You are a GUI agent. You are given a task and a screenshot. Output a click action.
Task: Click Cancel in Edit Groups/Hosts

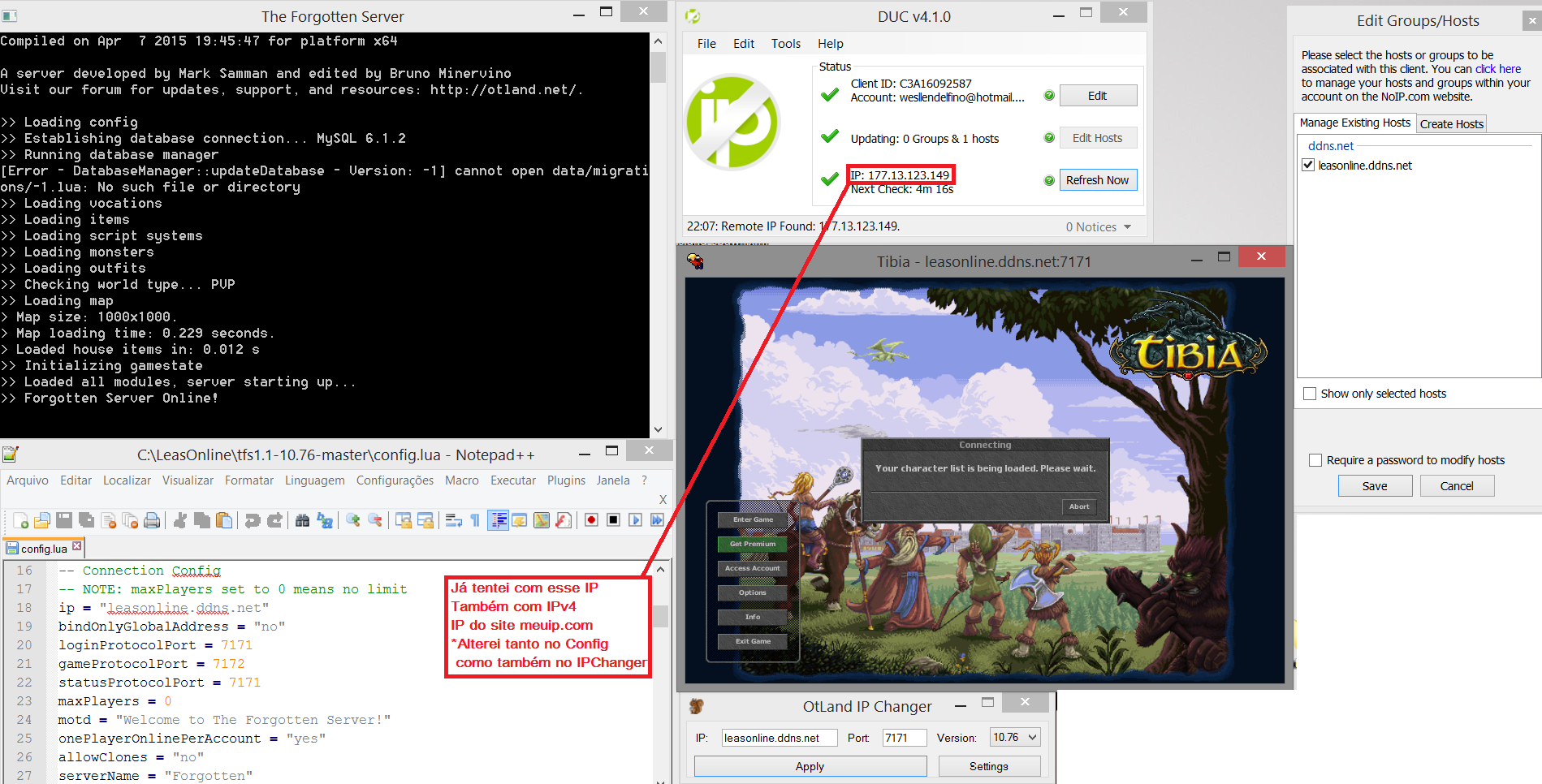1457,486
